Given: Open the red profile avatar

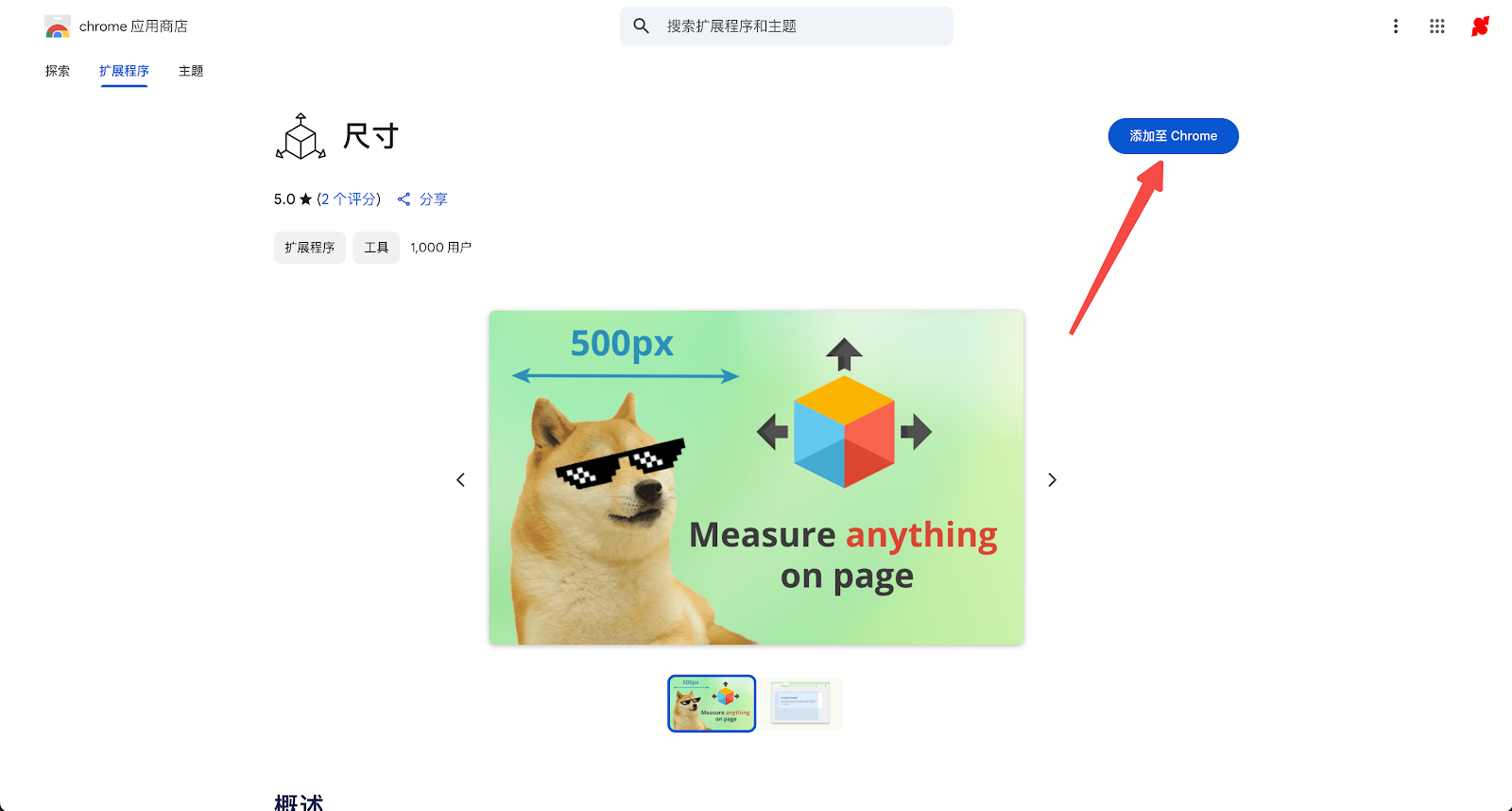Looking at the screenshot, I should (x=1480, y=26).
